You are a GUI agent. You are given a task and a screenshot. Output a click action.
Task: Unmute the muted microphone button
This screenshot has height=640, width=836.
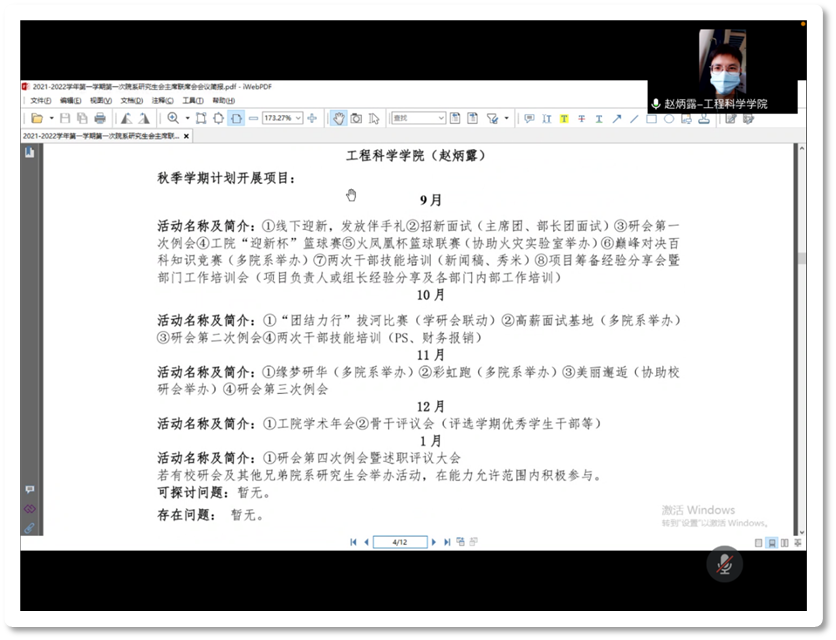point(724,565)
